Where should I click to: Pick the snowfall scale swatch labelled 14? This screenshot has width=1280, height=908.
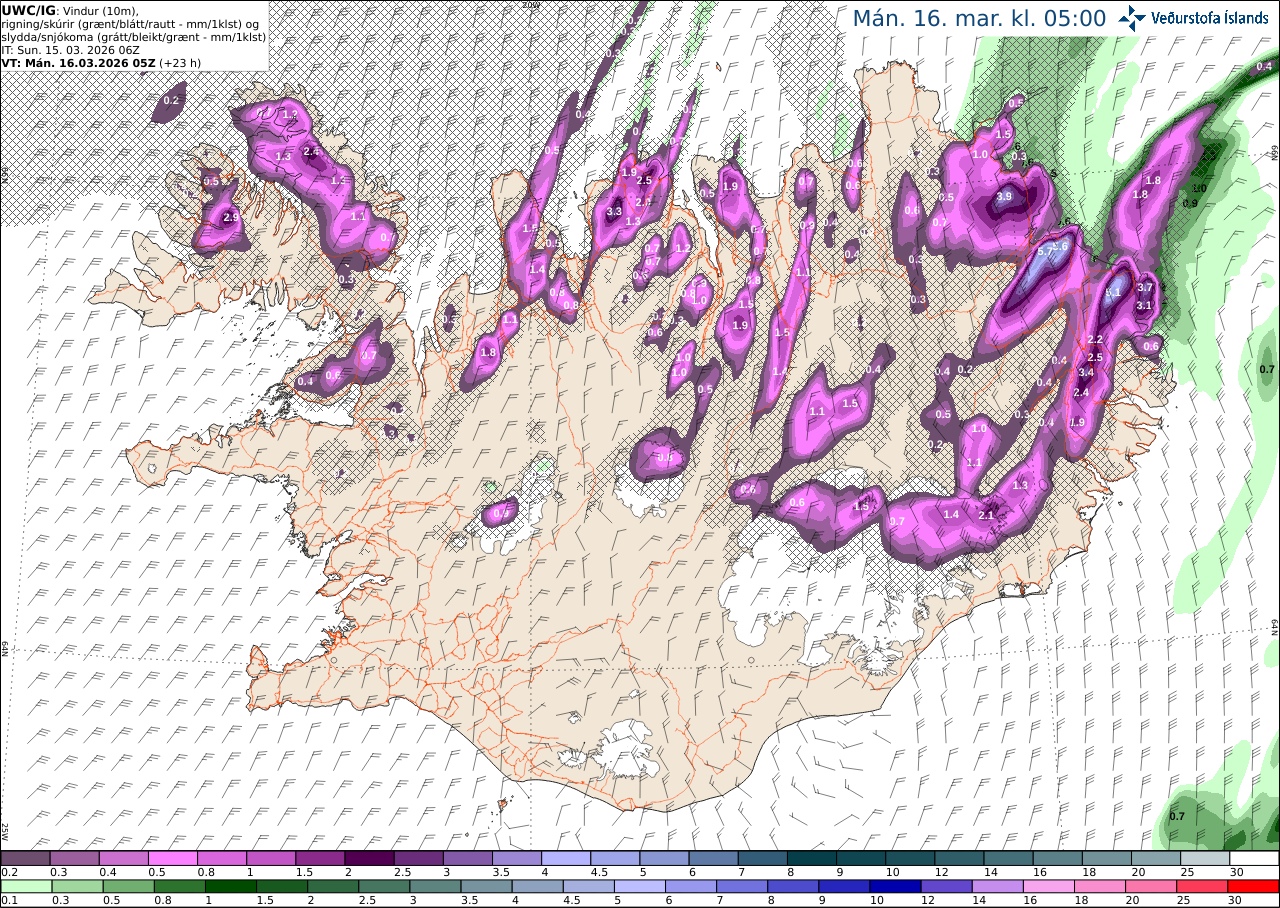tap(1009, 858)
